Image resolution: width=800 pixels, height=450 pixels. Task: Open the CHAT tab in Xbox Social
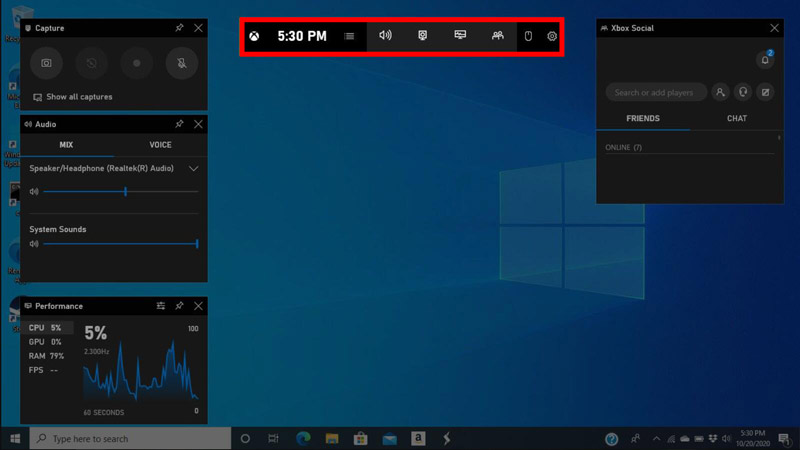tap(737, 118)
